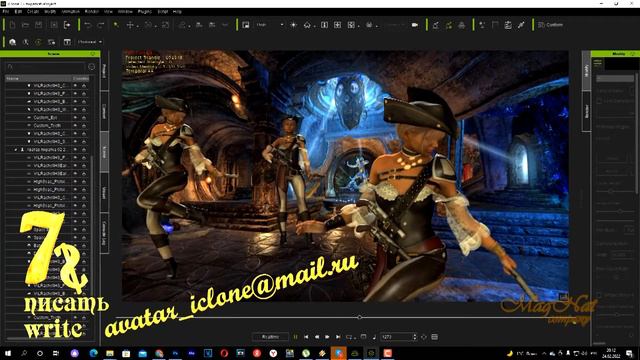Open the timeline panel icon
The width and height of the screenshot is (640, 360).
coord(435,337)
